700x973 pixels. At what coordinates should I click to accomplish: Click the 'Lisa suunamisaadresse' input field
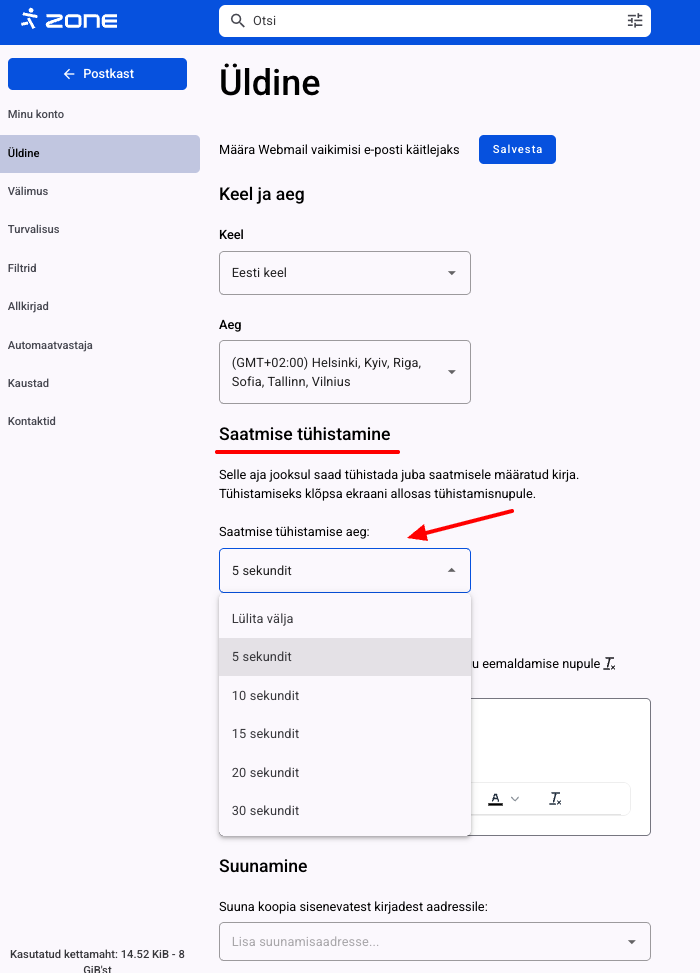(x=420, y=942)
